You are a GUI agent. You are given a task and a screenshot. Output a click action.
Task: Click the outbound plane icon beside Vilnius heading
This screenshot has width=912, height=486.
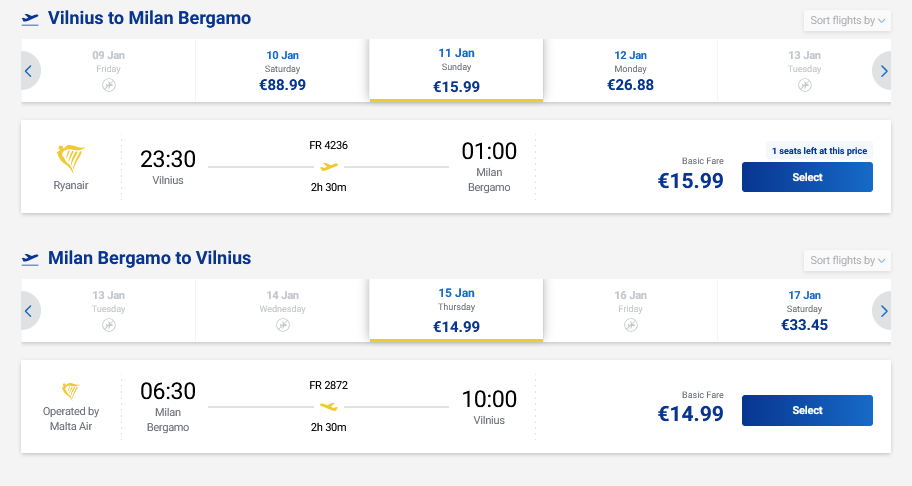click(x=31, y=19)
